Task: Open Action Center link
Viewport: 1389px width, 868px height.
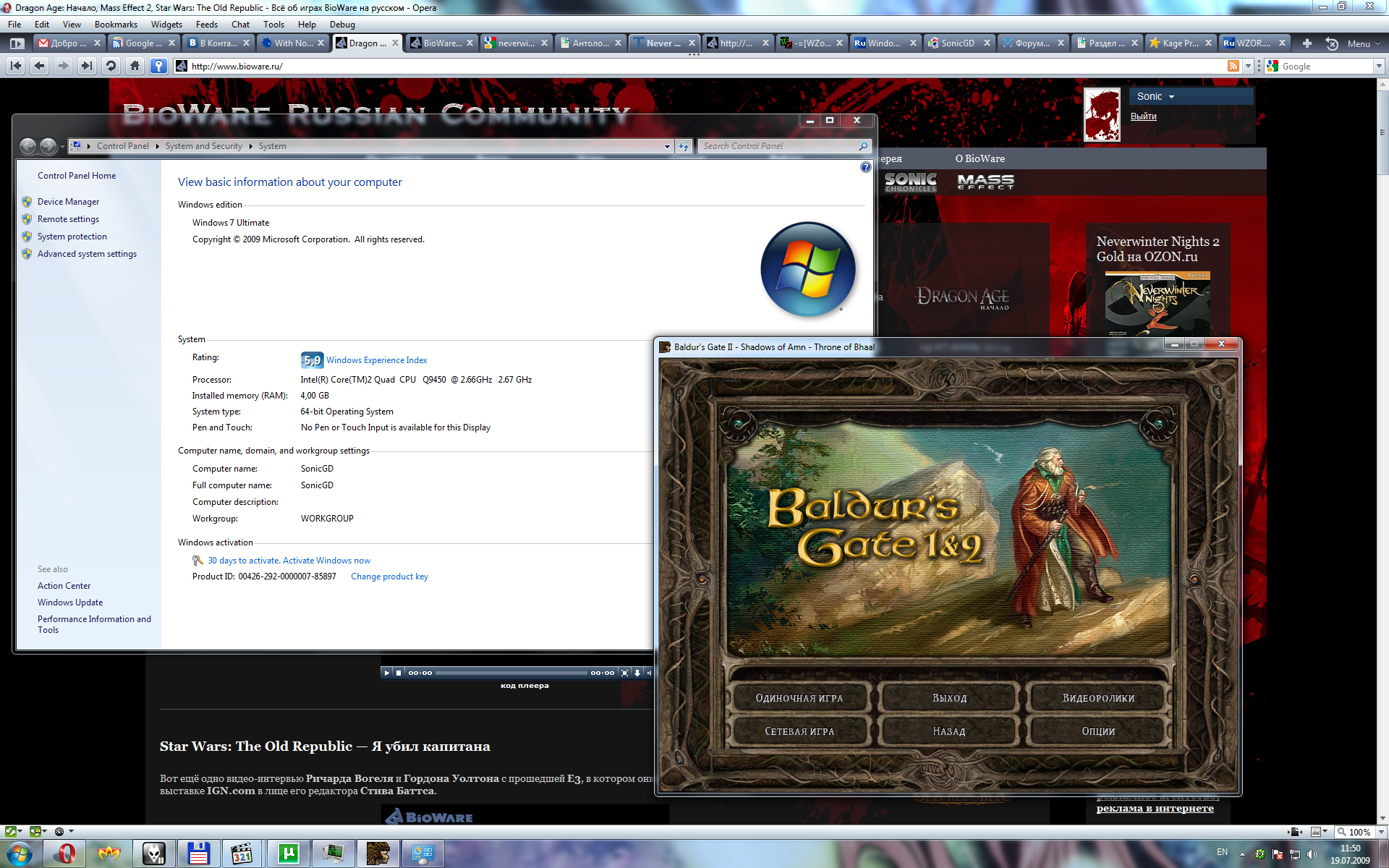Action: 64,586
